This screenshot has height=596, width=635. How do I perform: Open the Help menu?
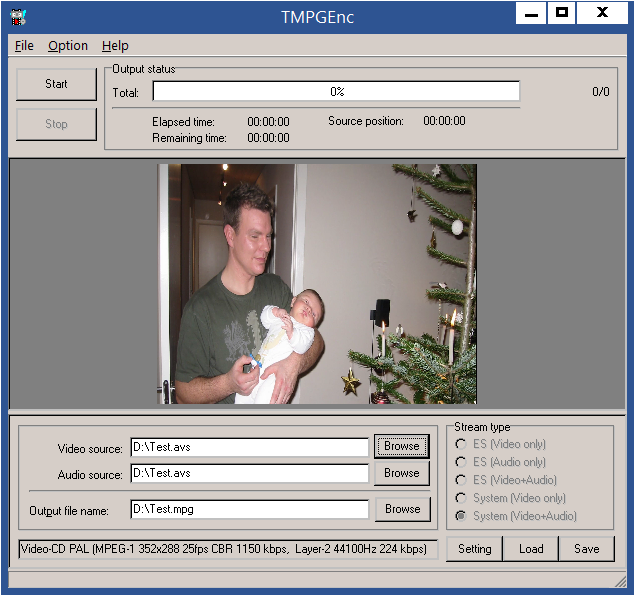(x=115, y=46)
